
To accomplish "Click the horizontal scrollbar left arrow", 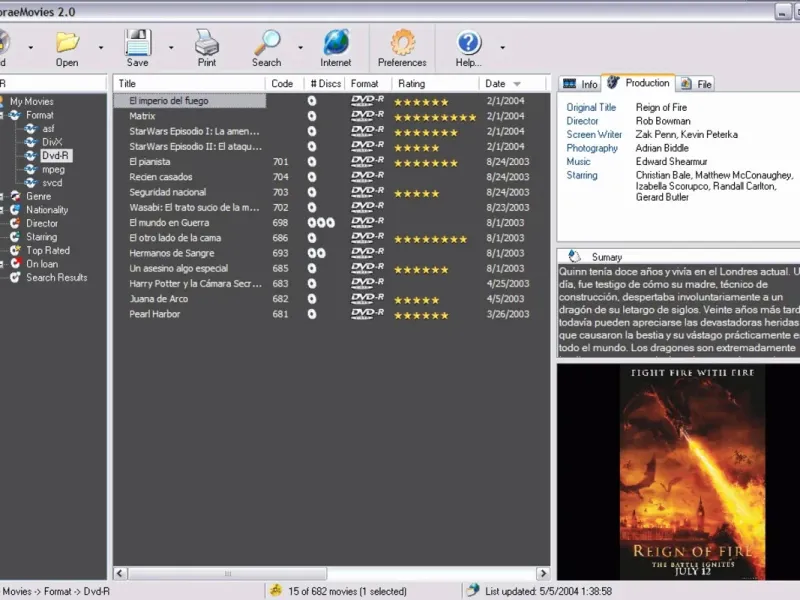I will 120,573.
